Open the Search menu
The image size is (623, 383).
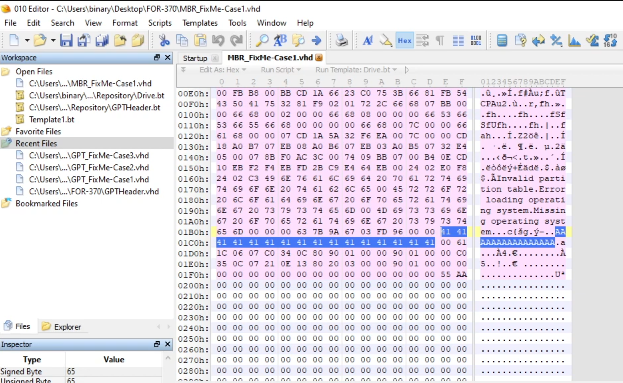[62, 23]
